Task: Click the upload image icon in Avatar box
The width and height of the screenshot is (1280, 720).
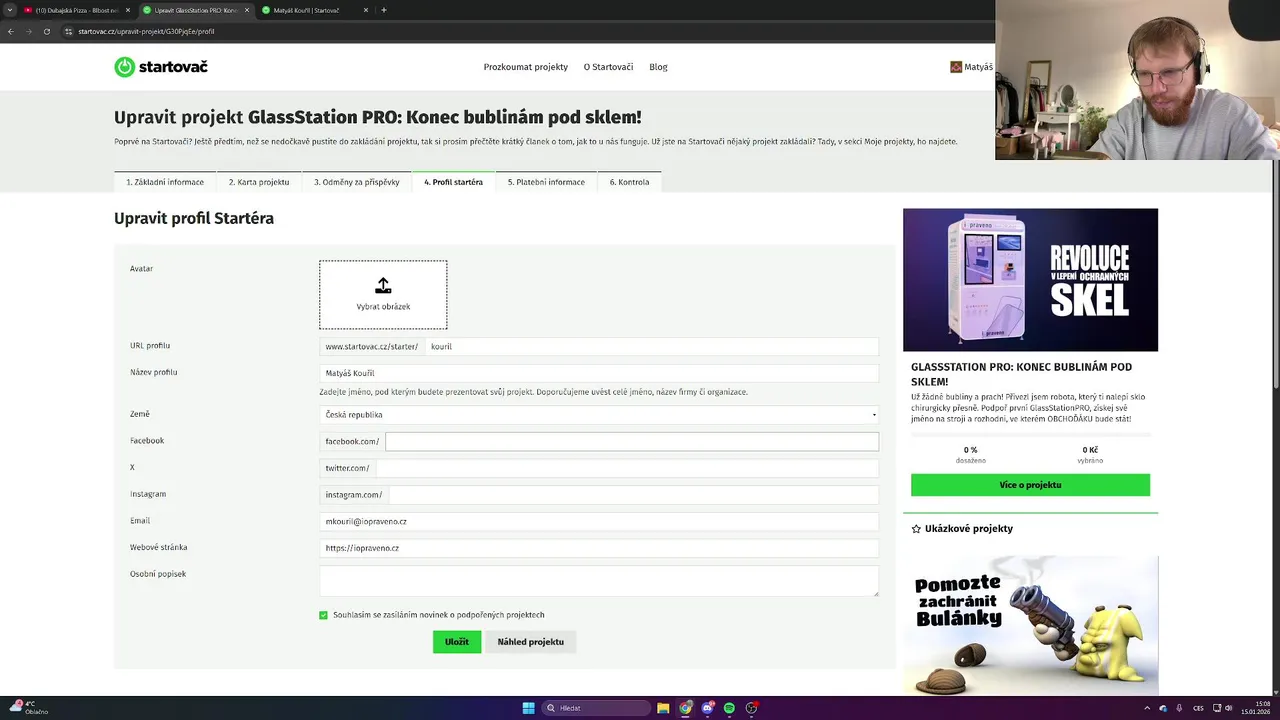Action: (x=383, y=286)
